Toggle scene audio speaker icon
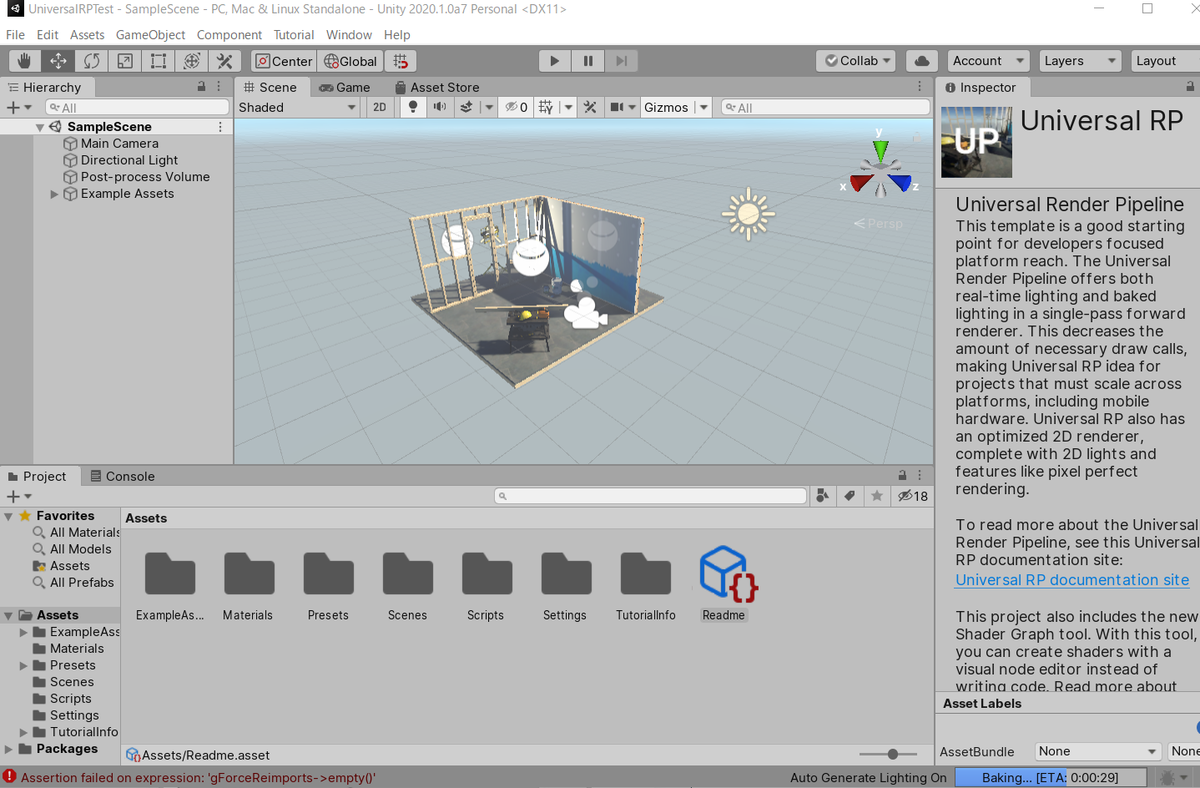This screenshot has width=1200, height=788. (x=439, y=107)
